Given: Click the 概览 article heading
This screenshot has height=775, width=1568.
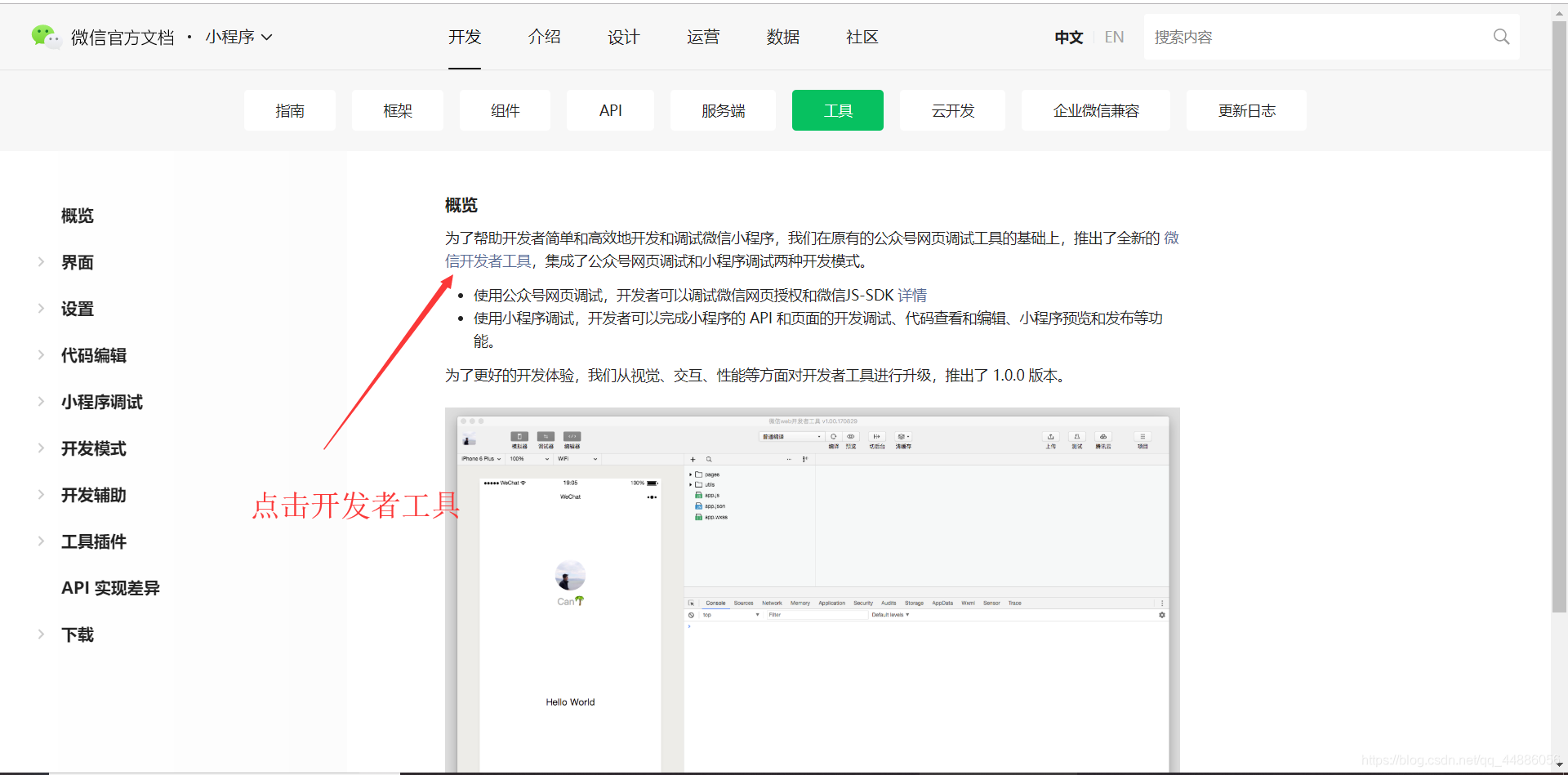Looking at the screenshot, I should click(x=461, y=205).
